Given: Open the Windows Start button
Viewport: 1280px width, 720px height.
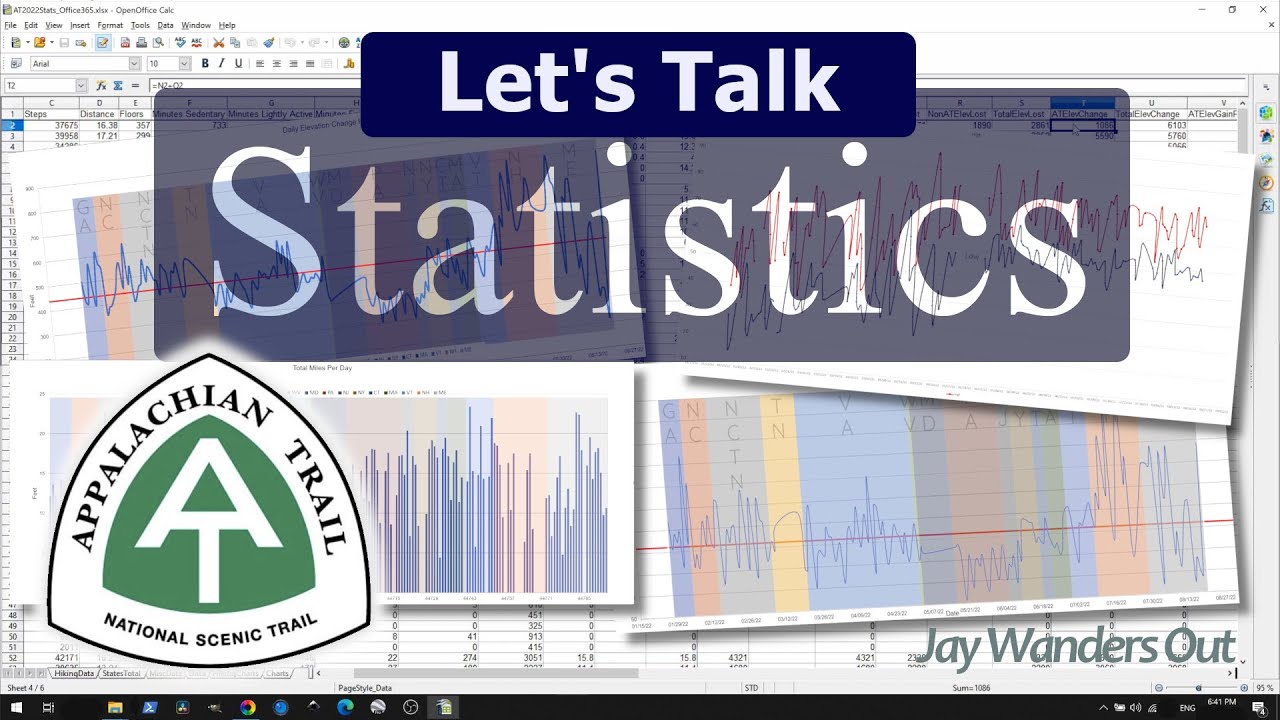Looking at the screenshot, I should click(16, 707).
